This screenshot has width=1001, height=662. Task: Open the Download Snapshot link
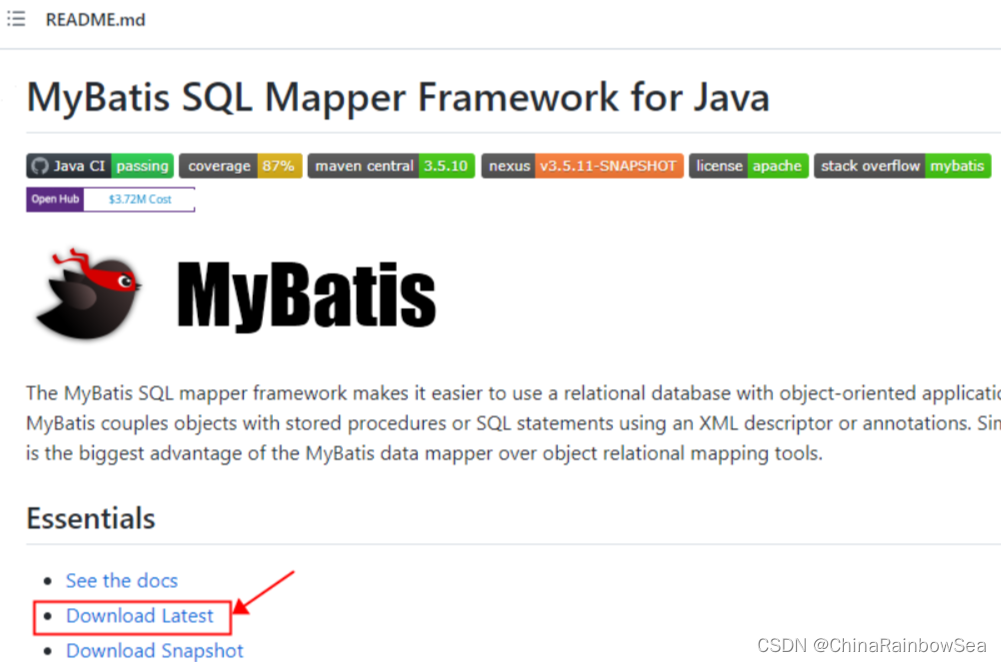coord(154,651)
